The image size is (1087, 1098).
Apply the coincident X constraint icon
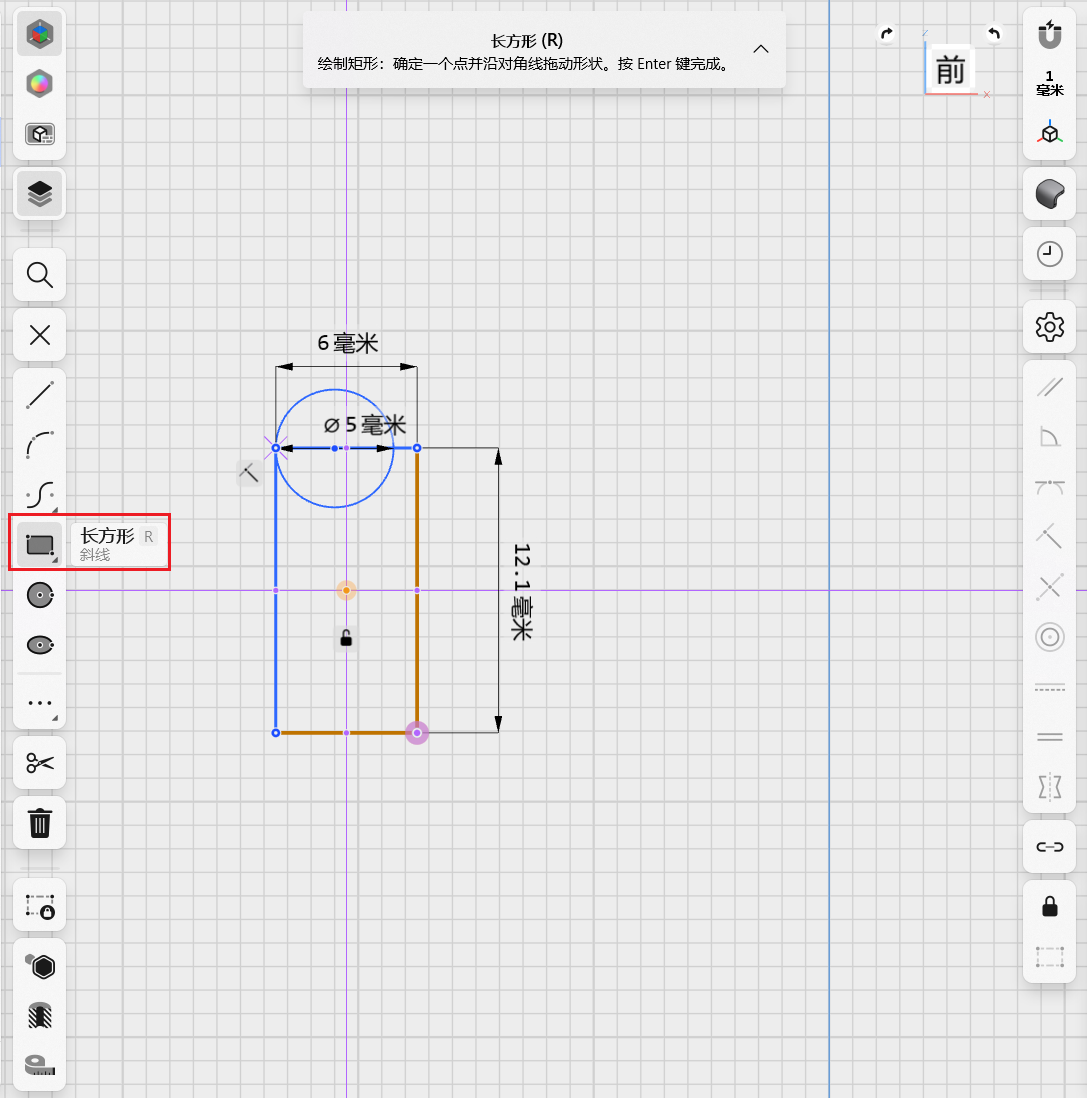1049,587
